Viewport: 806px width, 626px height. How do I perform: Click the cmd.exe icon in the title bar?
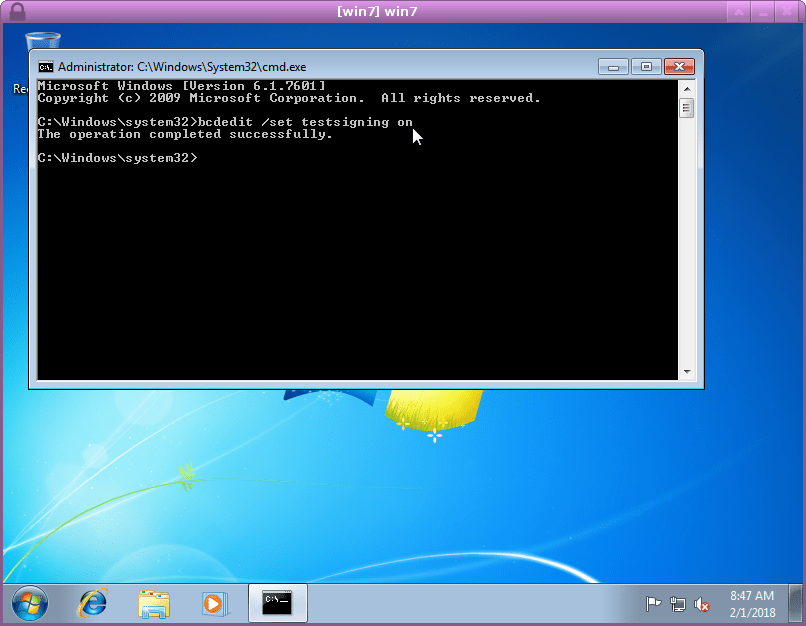click(44, 66)
